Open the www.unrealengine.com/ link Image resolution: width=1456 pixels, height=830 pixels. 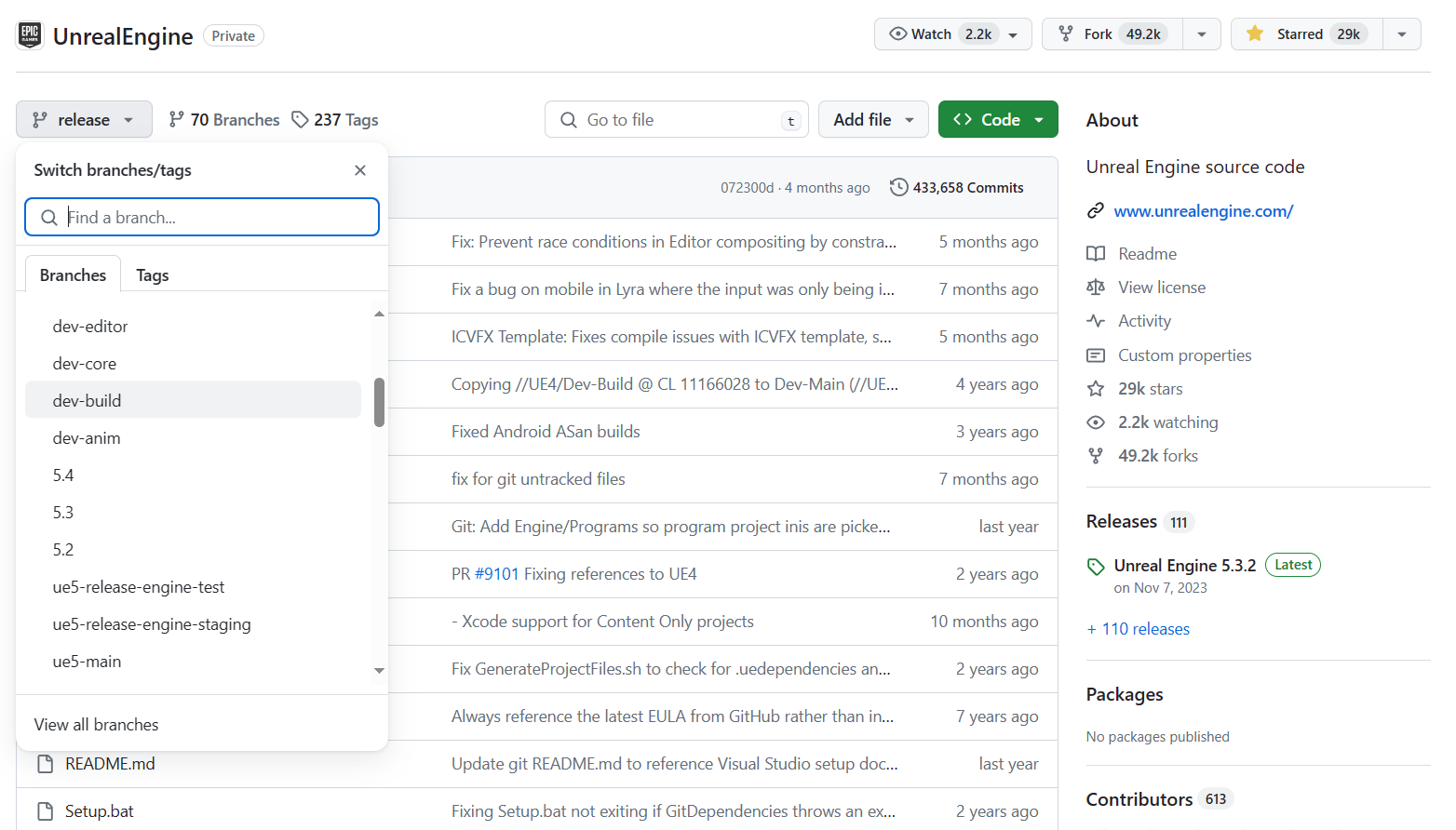1204,211
